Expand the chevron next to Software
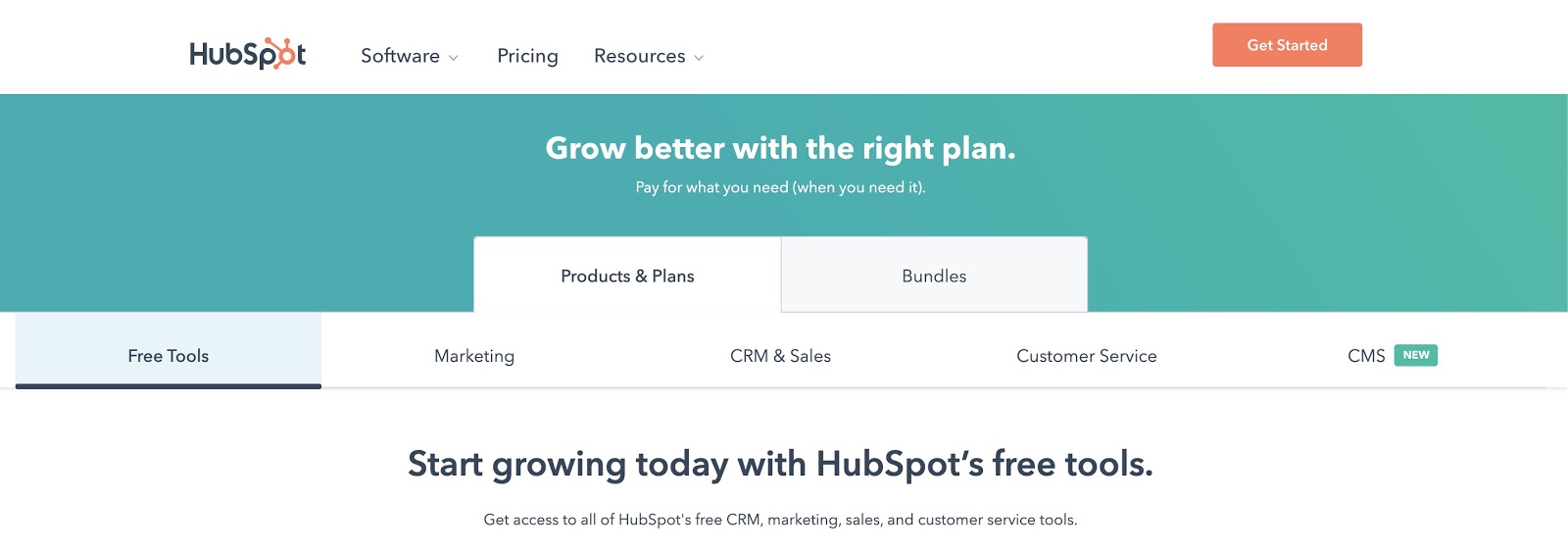The height and width of the screenshot is (551, 1568). [x=454, y=58]
